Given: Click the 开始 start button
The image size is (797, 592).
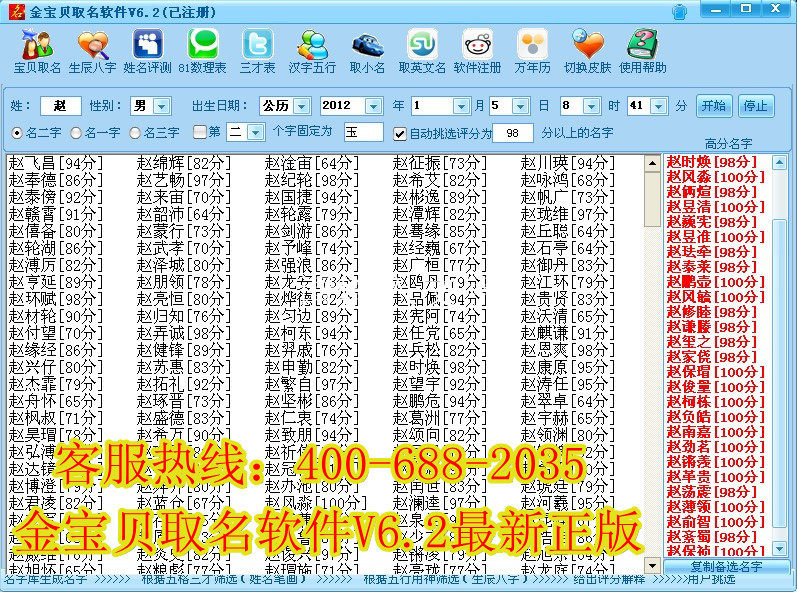Looking at the screenshot, I should pyautogui.click(x=714, y=106).
